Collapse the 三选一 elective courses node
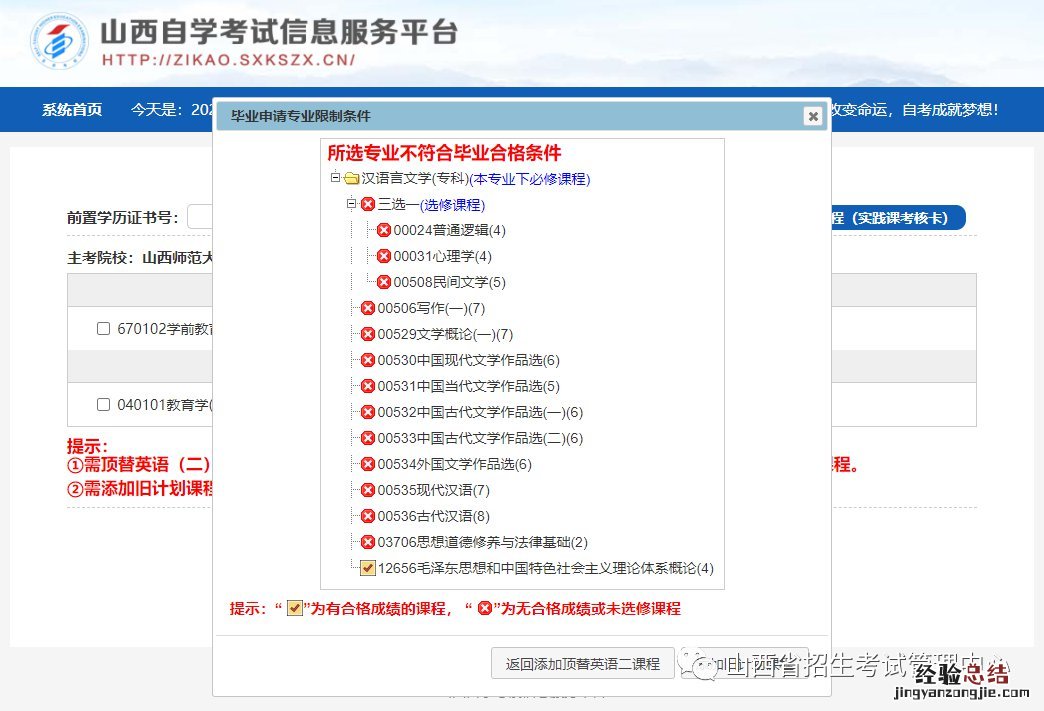 (351, 204)
